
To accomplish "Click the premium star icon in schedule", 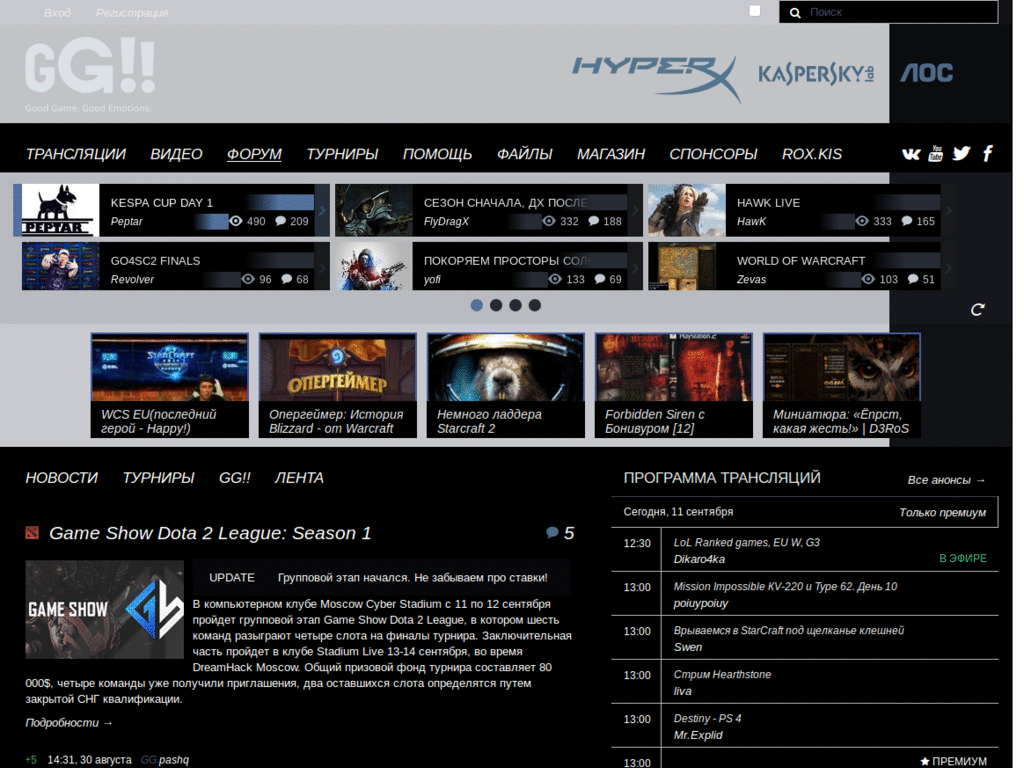I will (925, 761).
